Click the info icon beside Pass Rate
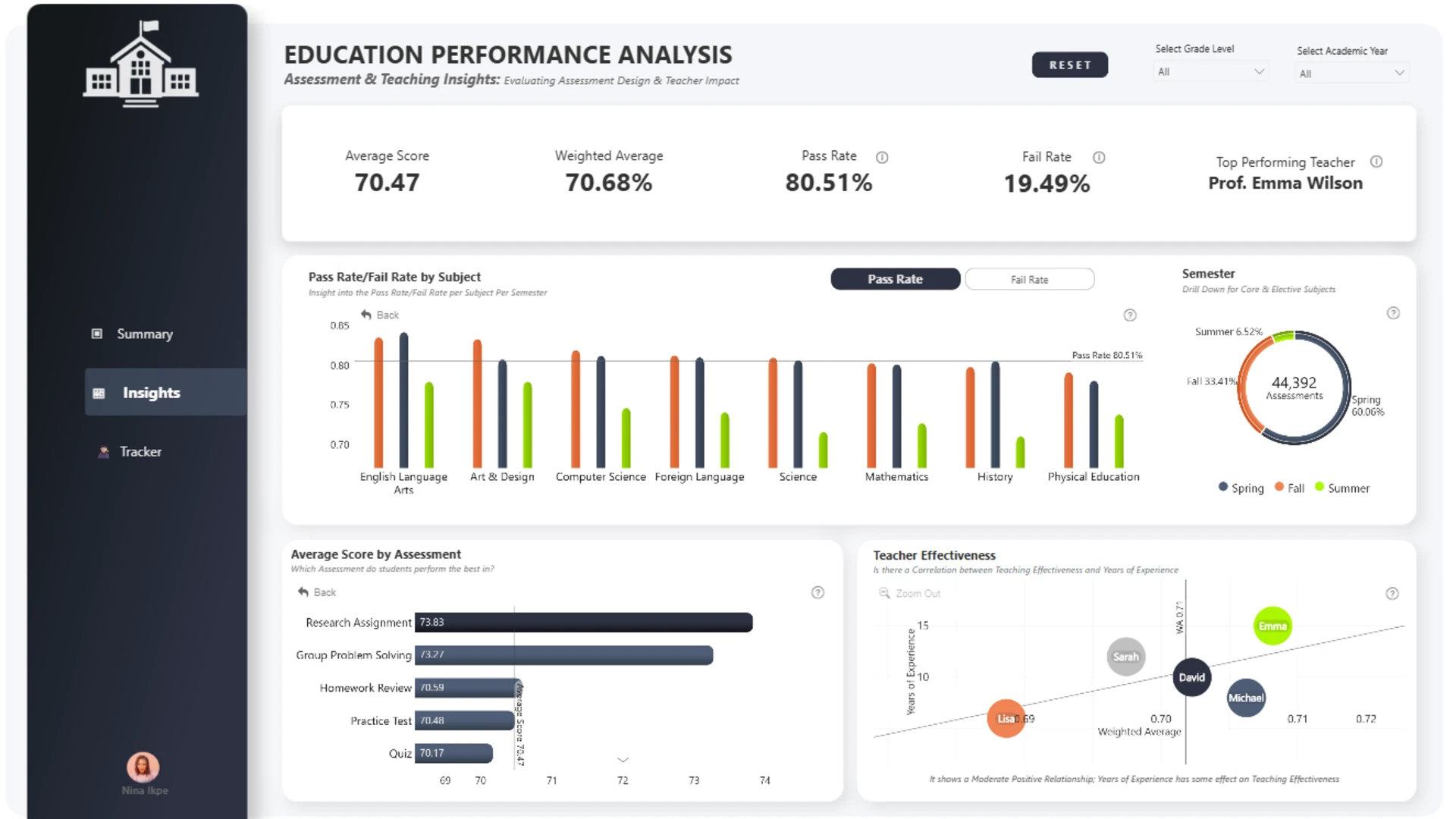This screenshot has width=1456, height=819. point(882,158)
